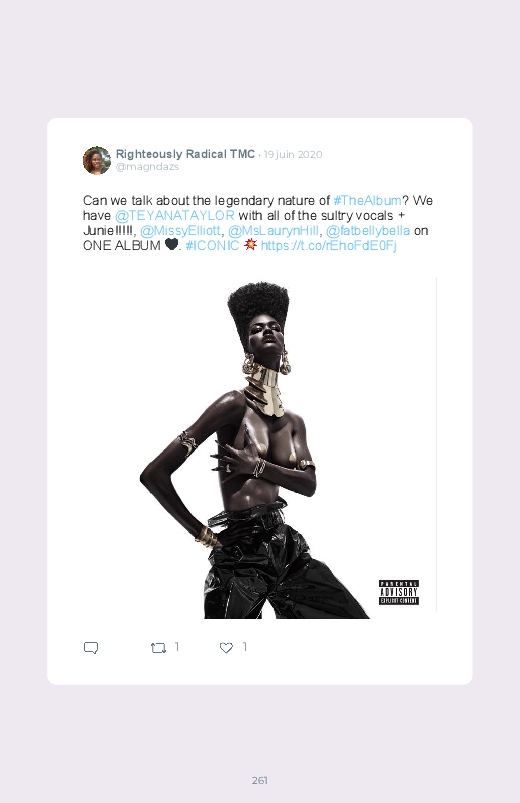Open the @MsLaurynHill mention link

(273, 230)
